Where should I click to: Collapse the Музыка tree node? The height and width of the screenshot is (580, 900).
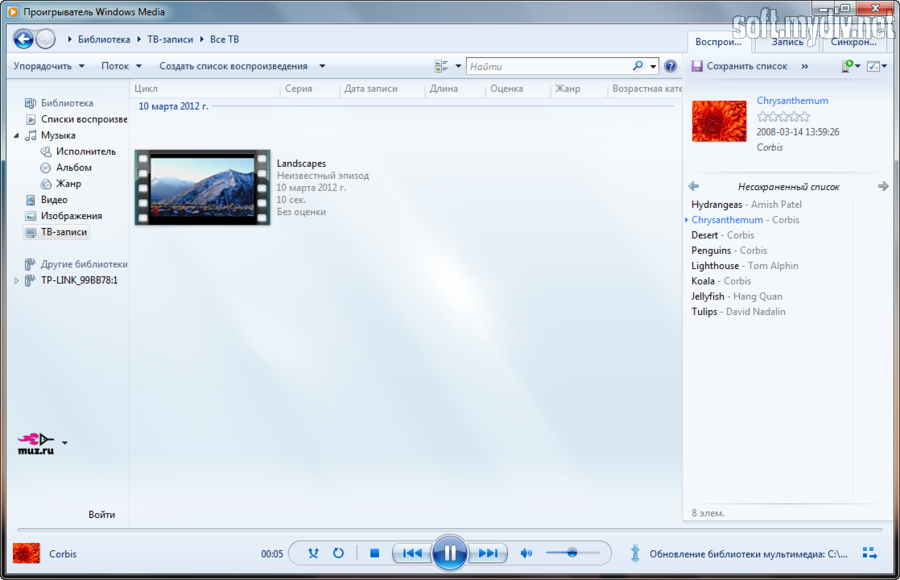click(16, 136)
